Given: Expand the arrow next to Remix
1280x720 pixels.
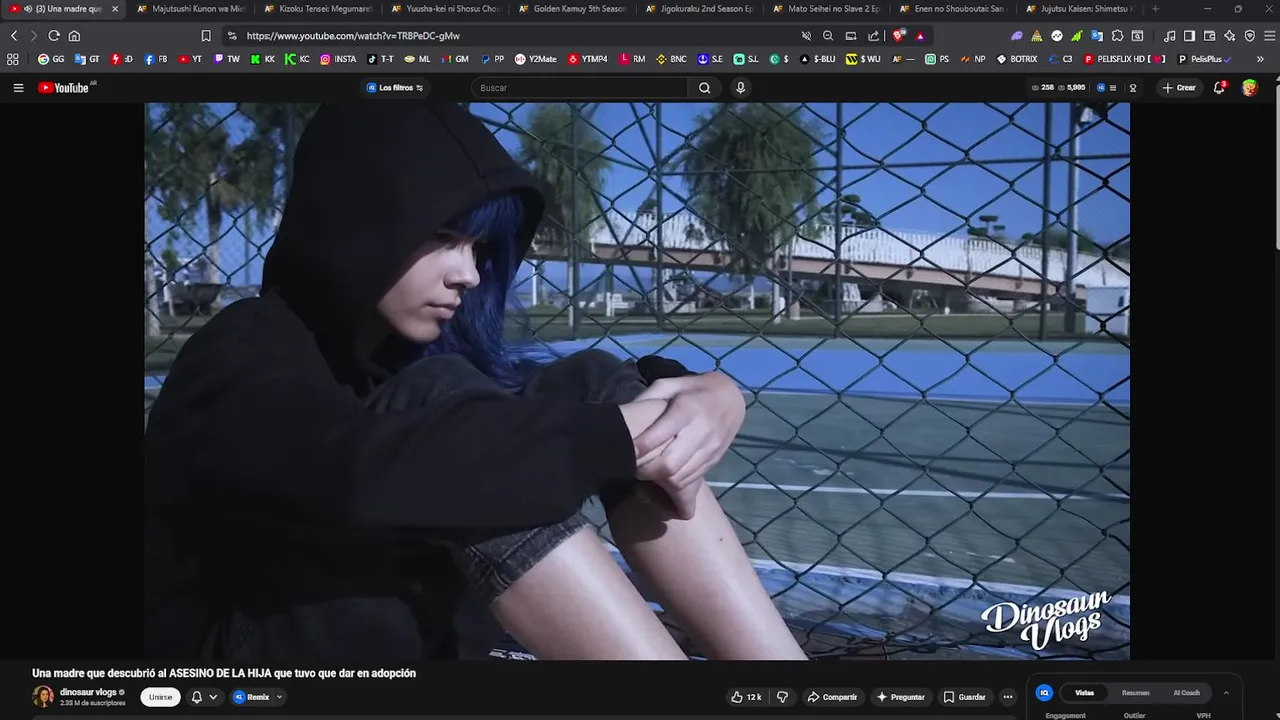Looking at the screenshot, I should (279, 697).
